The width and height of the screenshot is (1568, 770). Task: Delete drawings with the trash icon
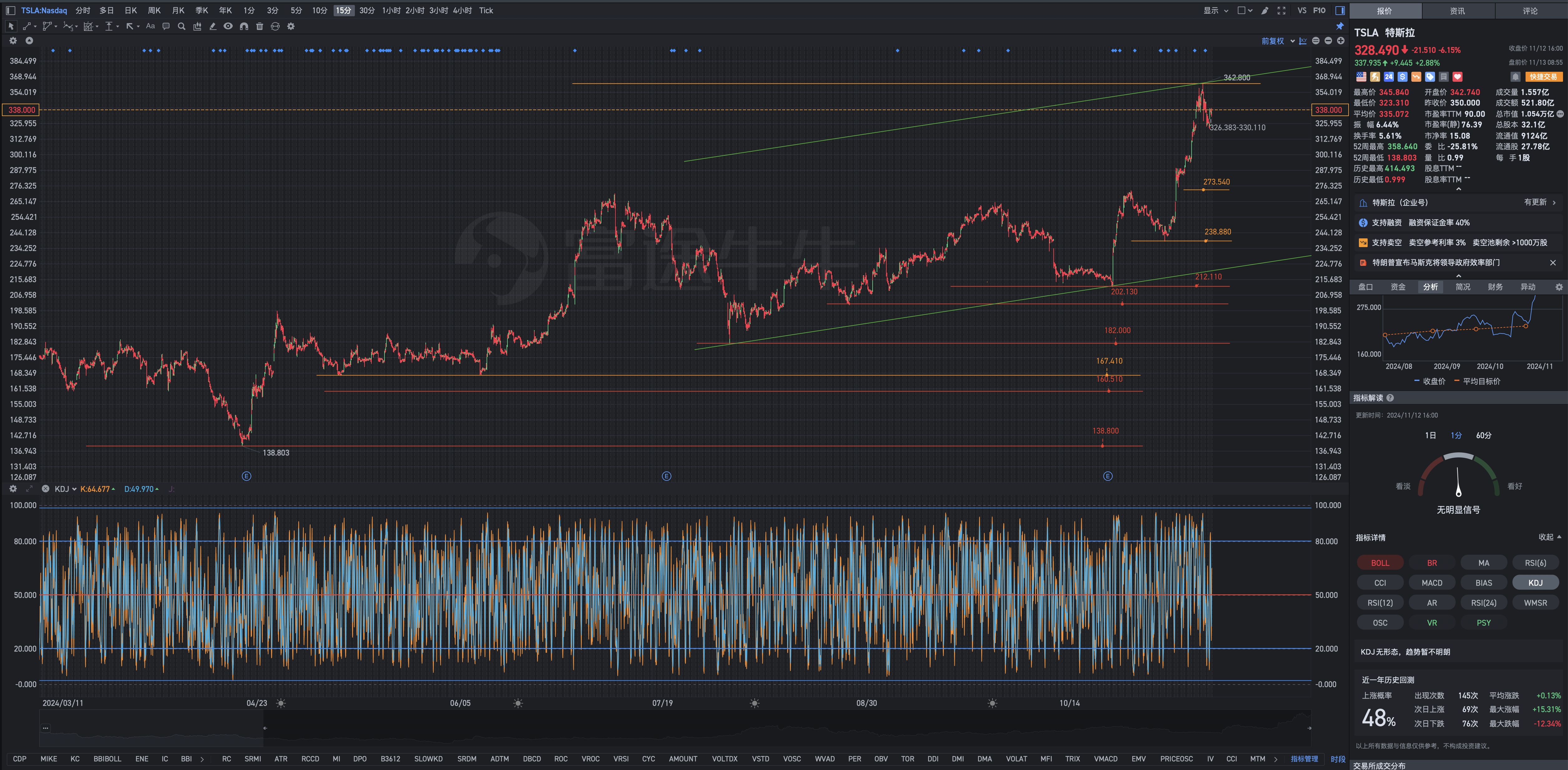[259, 26]
